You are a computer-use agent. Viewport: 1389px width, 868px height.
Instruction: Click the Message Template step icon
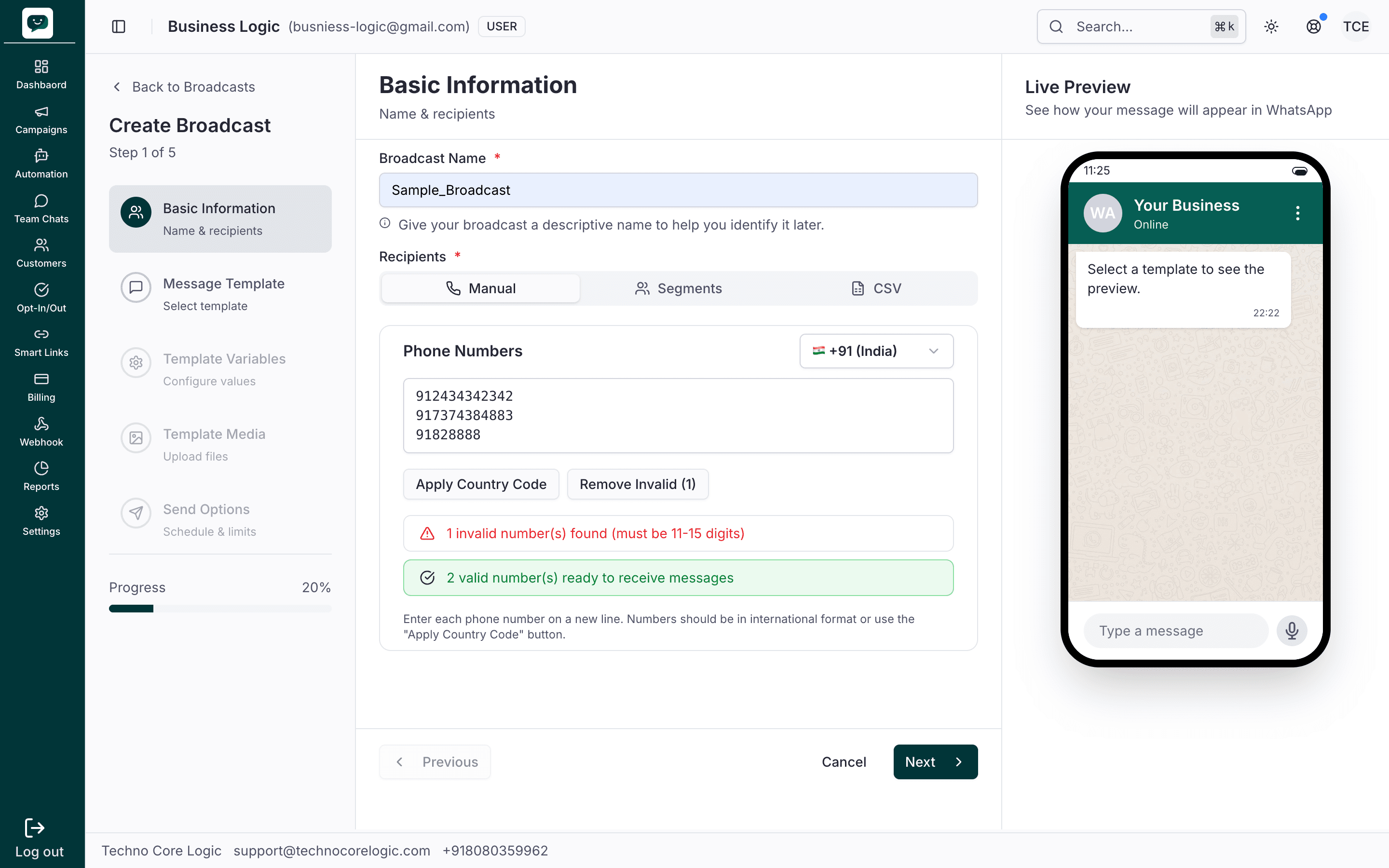(136, 287)
